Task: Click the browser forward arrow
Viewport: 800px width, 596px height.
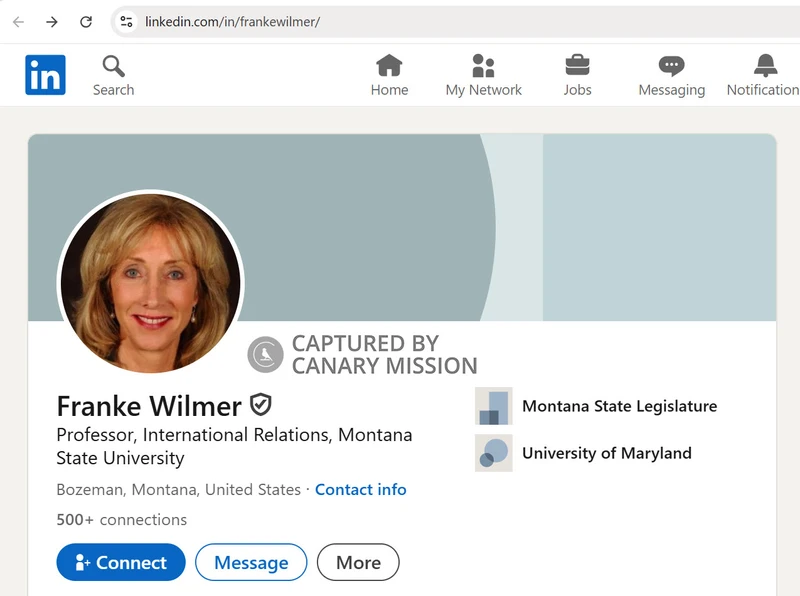Action: (52, 21)
